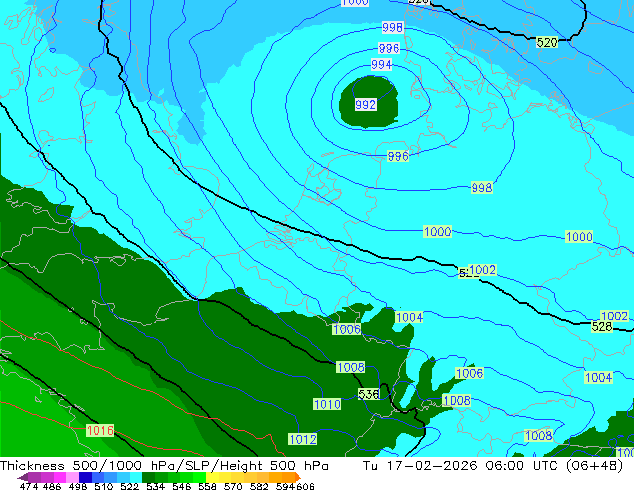
Task: Click the 474 legend value
Action: tap(29, 486)
